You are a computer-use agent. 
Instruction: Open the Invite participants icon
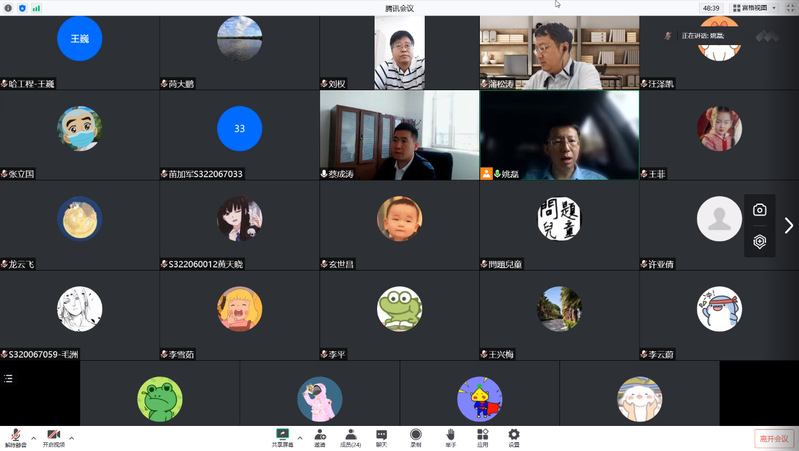[319, 436]
